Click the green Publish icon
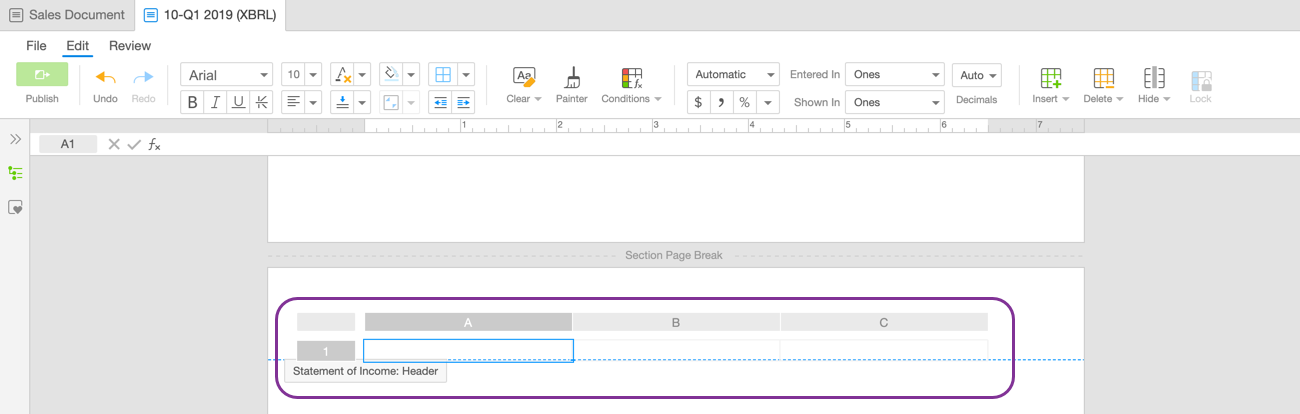This screenshot has height=414, width=1300. 42,75
